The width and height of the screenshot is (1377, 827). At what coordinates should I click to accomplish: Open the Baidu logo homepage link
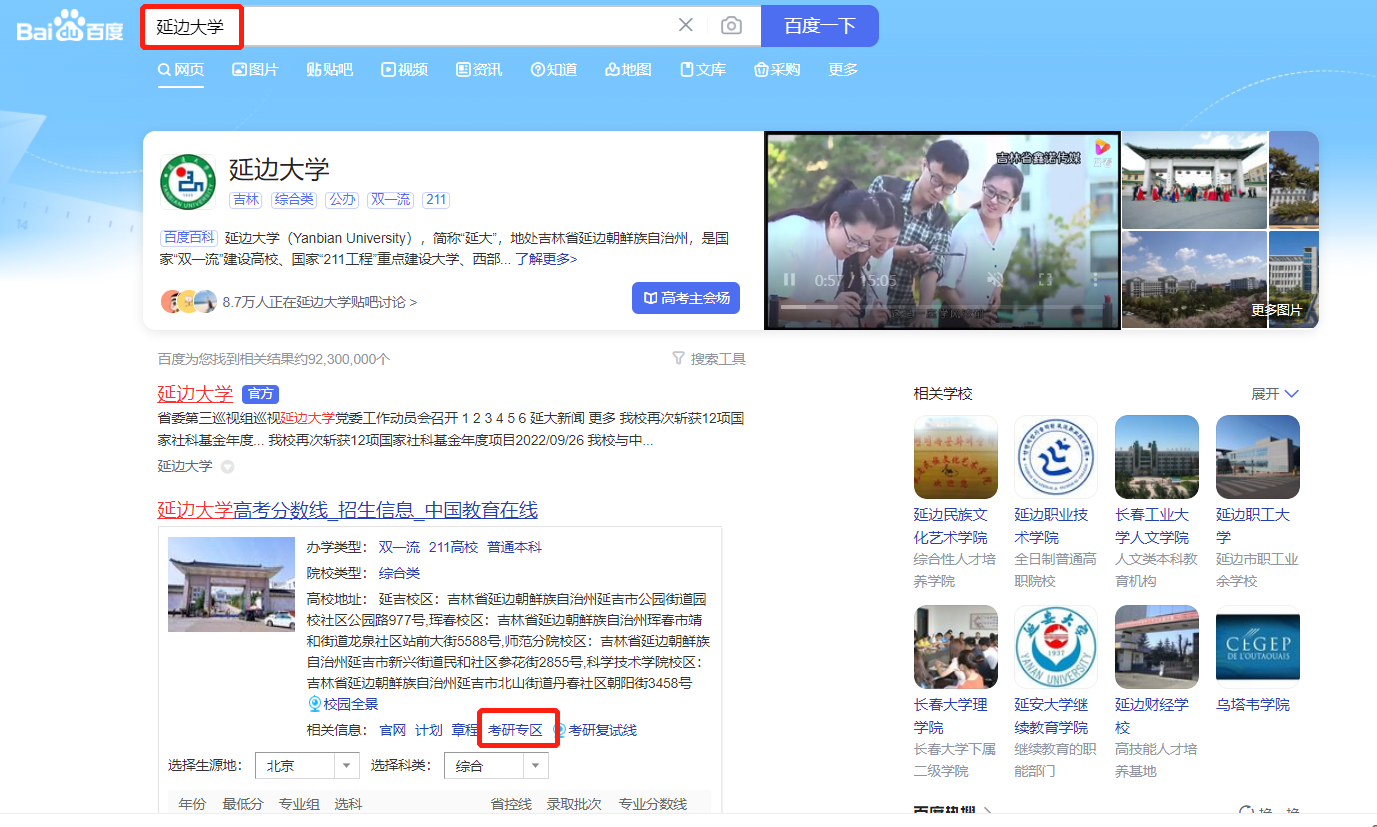70,26
